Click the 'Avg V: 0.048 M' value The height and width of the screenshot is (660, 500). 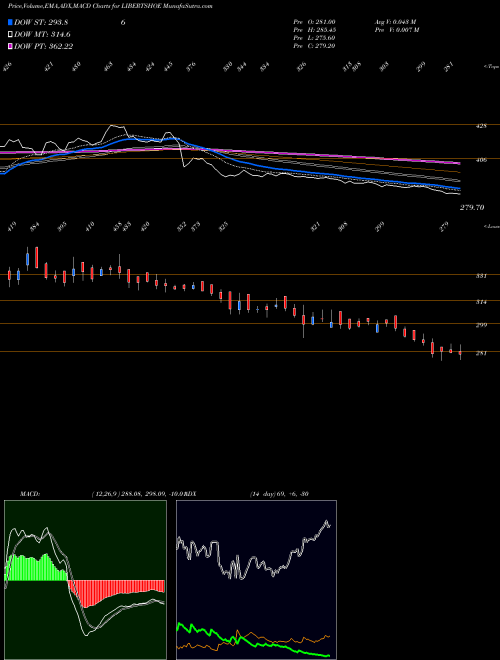pyautogui.click(x=395, y=22)
